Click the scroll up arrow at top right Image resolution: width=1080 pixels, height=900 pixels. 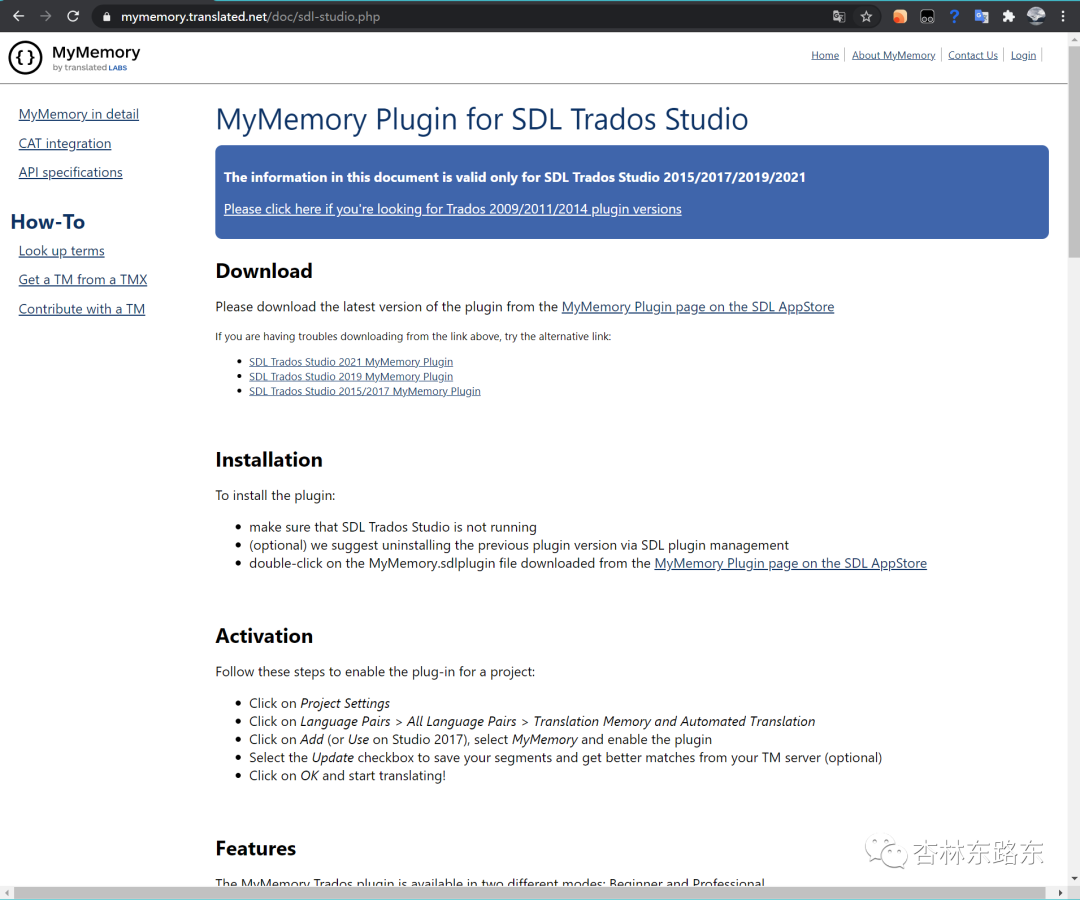point(1074,39)
